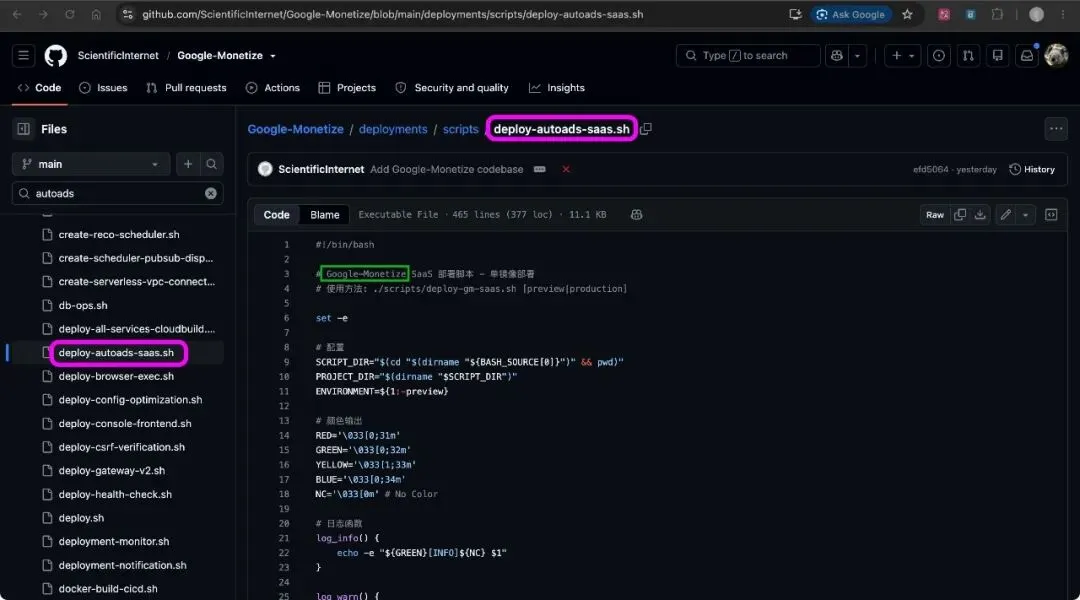Open docker-build-cicd.sh file

click(x=107, y=589)
